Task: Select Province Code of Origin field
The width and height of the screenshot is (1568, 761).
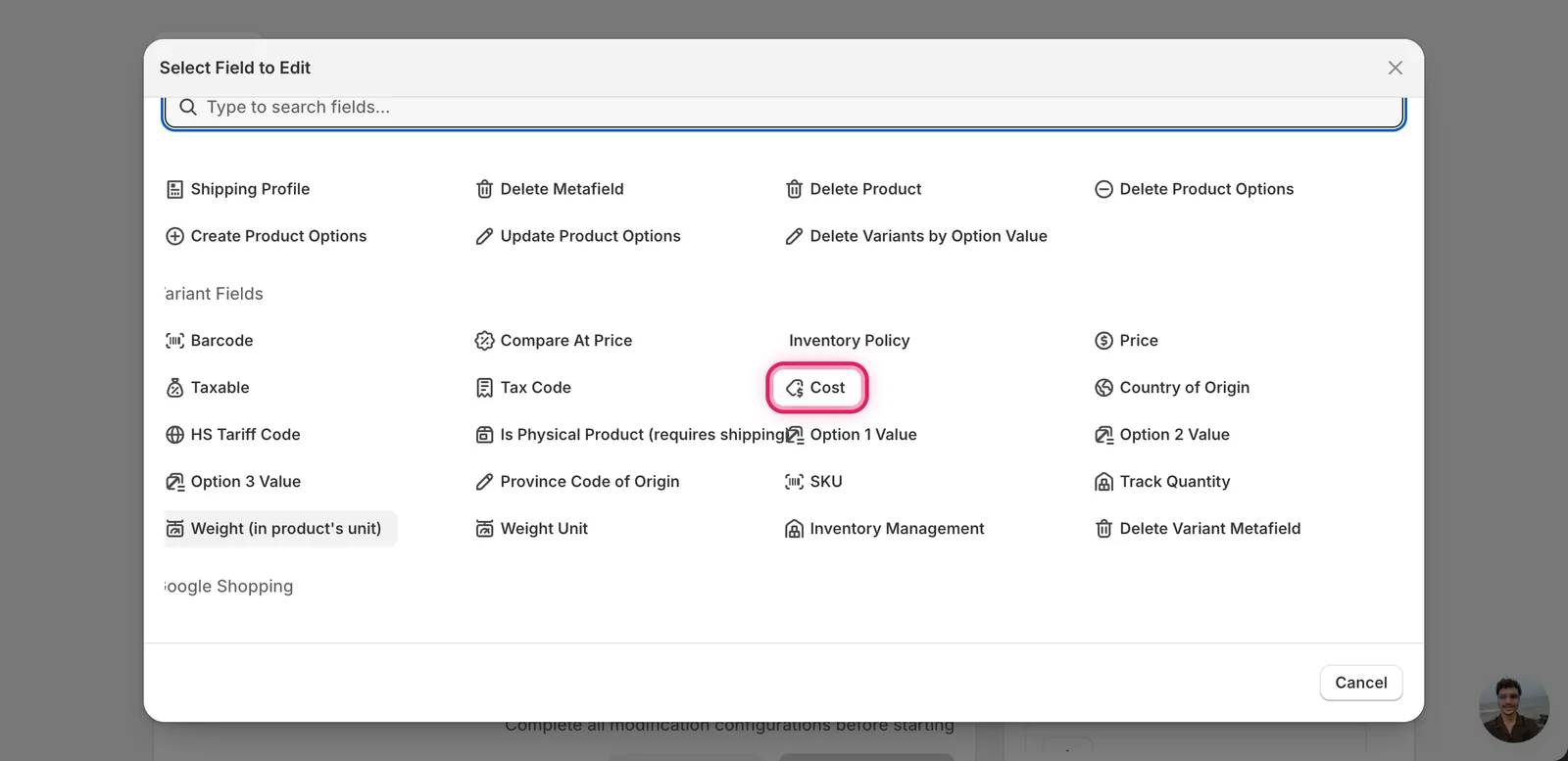Action: tap(577, 482)
